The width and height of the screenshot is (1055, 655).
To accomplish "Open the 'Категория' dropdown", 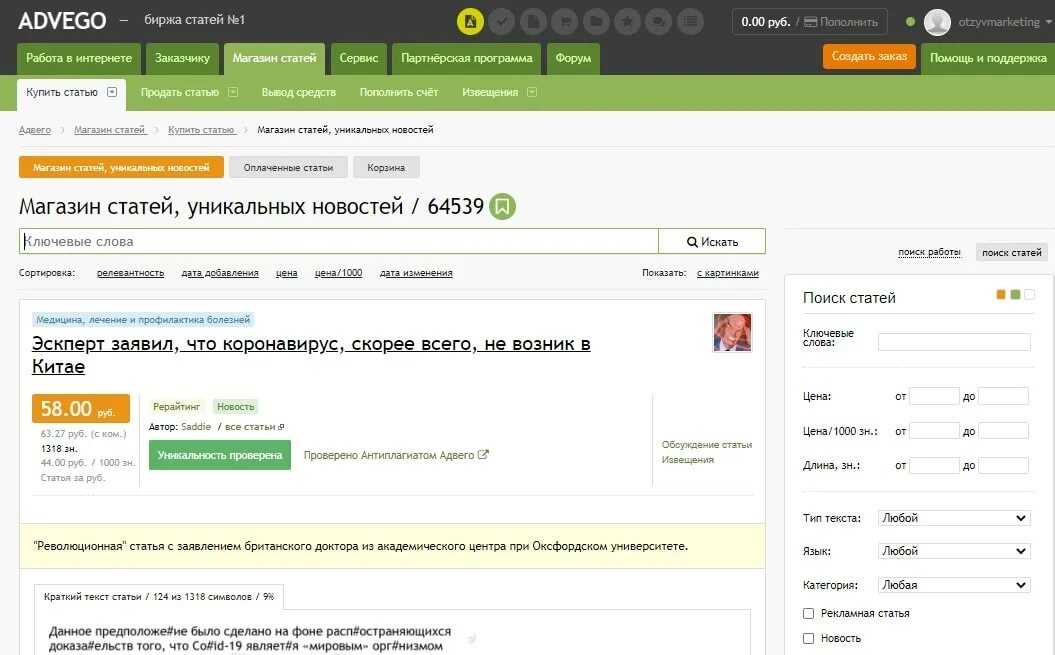I will (x=954, y=585).
